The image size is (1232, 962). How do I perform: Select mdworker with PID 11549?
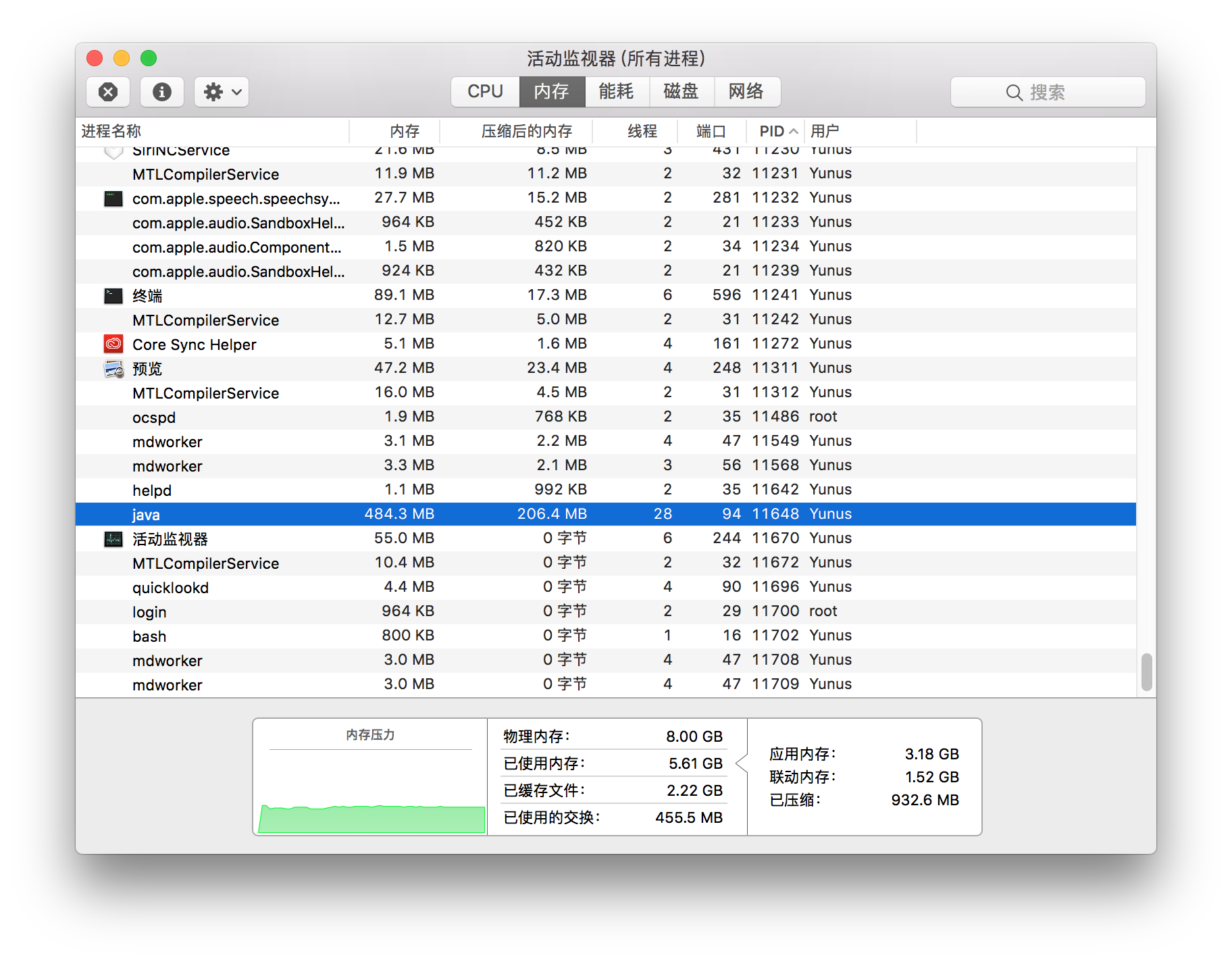click(606, 441)
